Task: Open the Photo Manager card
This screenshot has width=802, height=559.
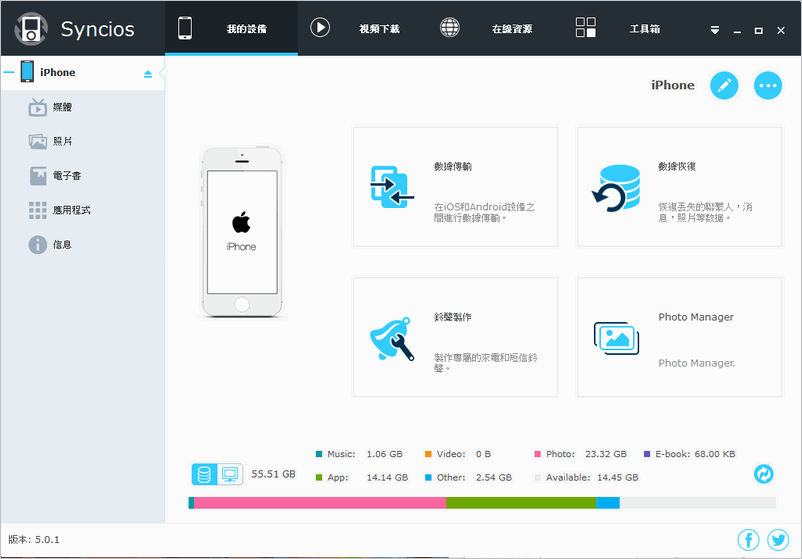Action: [x=679, y=337]
